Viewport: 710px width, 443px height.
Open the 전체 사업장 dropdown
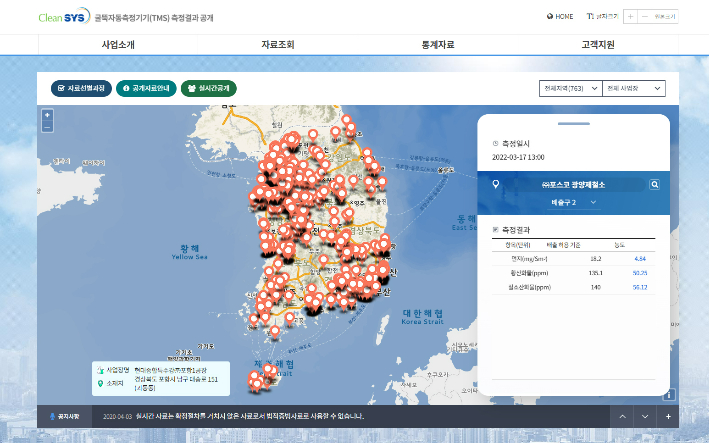pos(633,88)
